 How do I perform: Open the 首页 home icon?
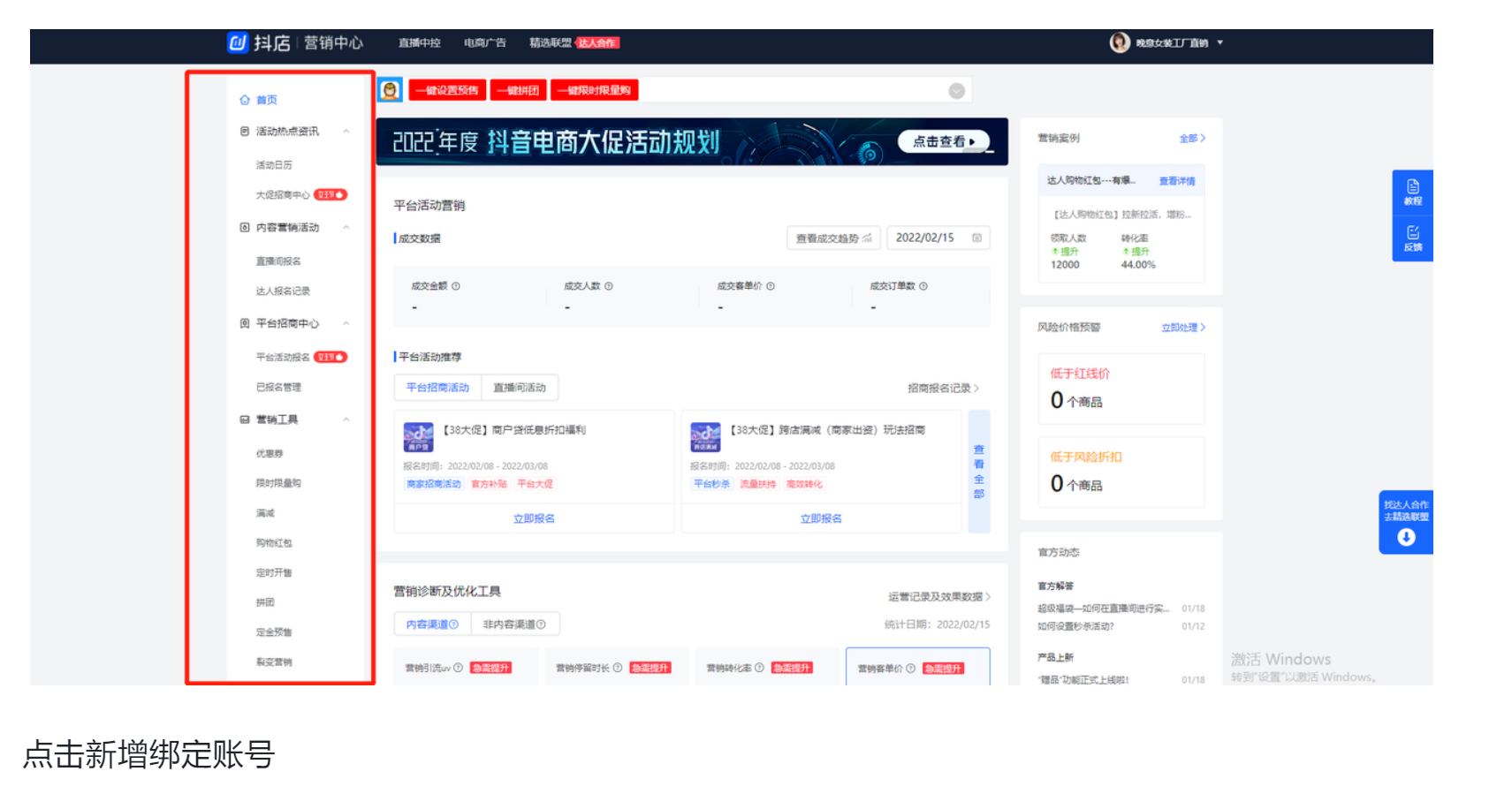(x=245, y=100)
